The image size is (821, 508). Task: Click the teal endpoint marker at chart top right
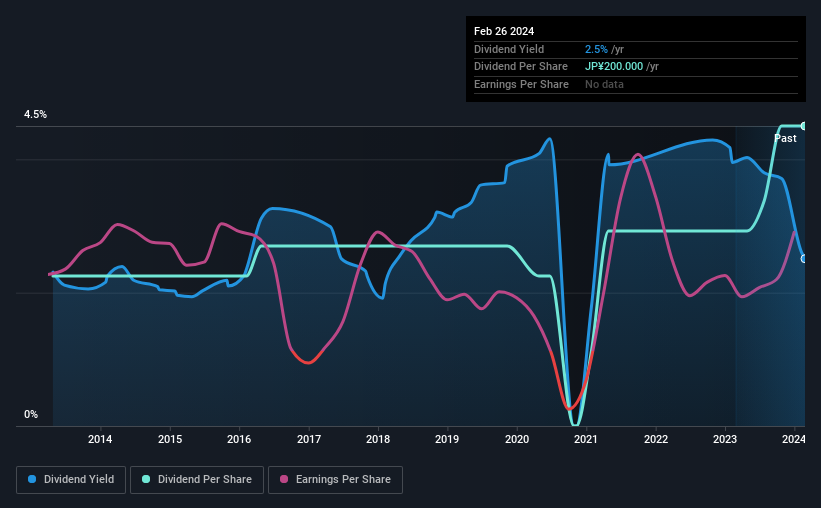[x=803, y=126]
